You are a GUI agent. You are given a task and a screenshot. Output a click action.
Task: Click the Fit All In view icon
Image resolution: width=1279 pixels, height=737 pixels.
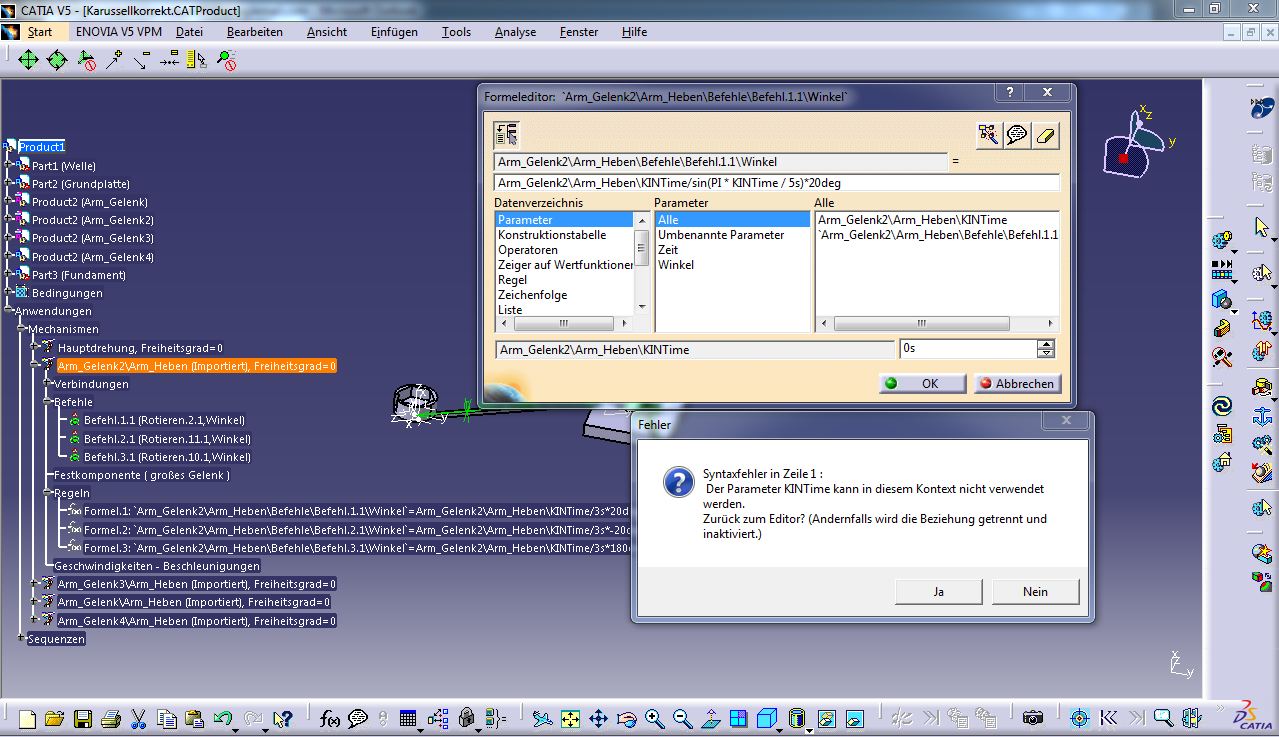[x=570, y=718]
